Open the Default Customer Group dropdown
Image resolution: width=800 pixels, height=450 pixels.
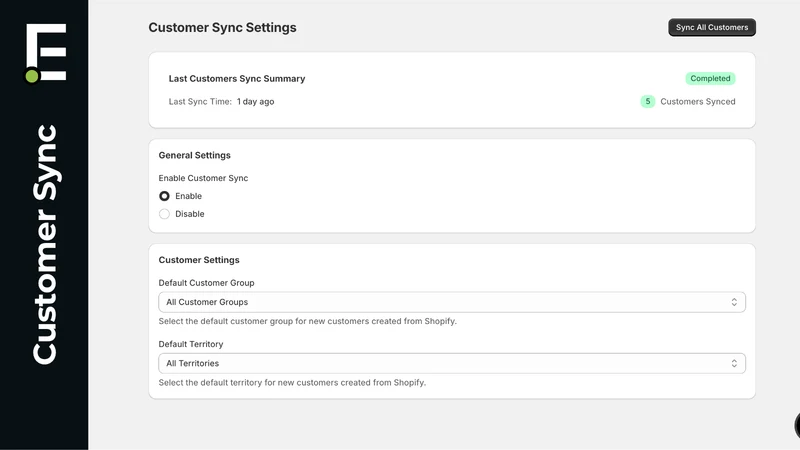(452, 302)
